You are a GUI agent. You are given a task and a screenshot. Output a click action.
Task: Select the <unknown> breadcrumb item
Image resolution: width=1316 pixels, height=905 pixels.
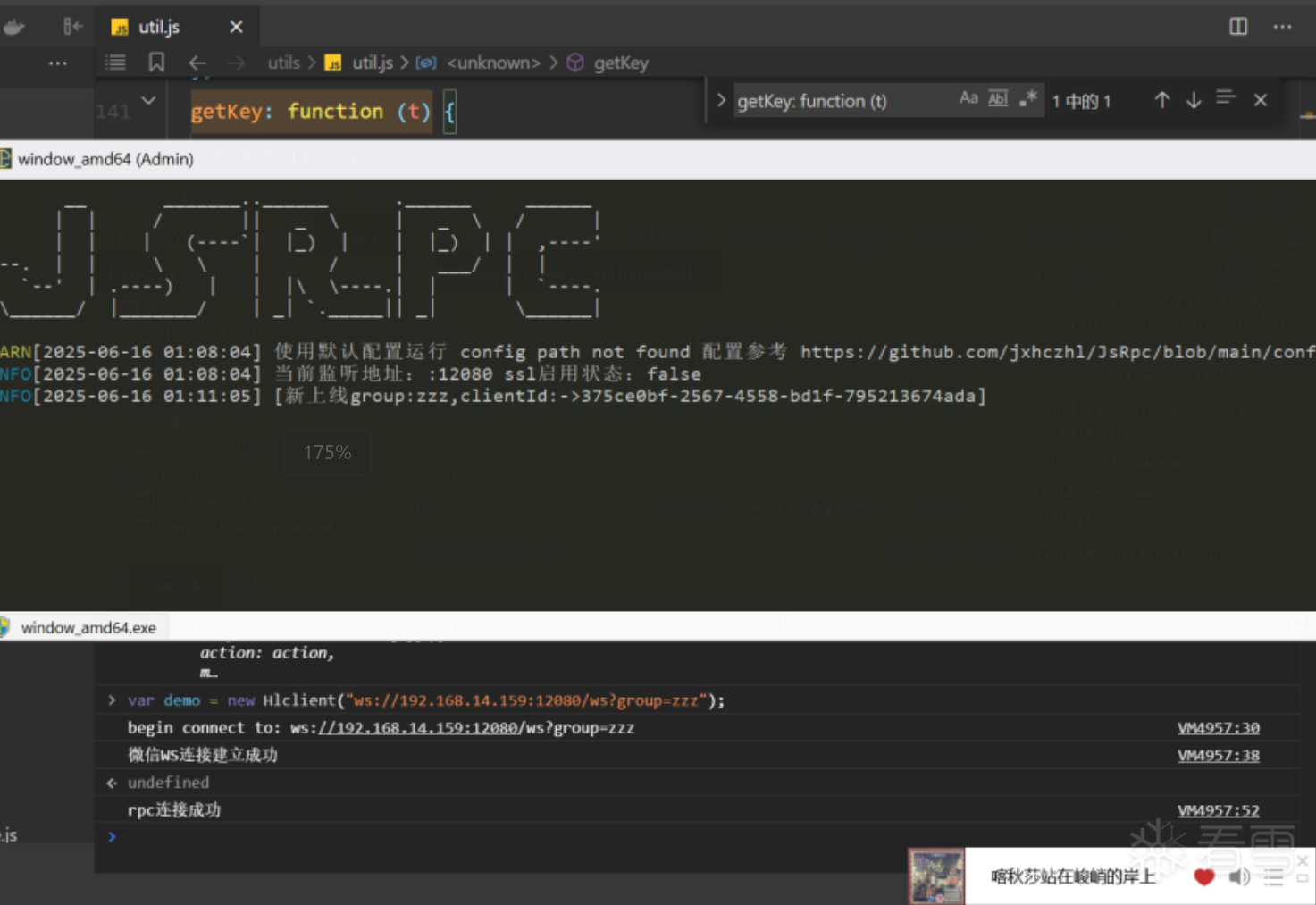click(493, 63)
